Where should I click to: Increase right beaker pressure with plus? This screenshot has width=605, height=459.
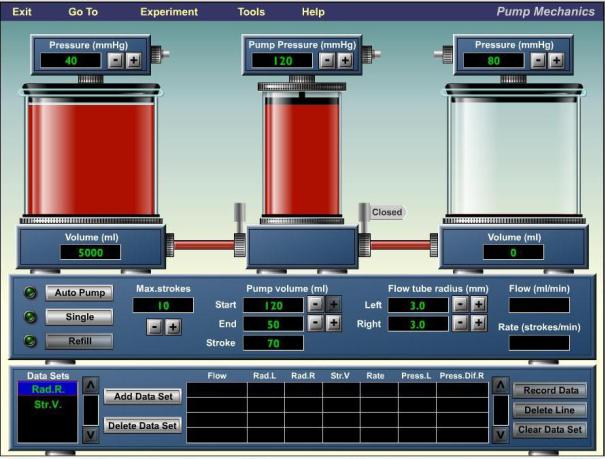click(x=556, y=60)
